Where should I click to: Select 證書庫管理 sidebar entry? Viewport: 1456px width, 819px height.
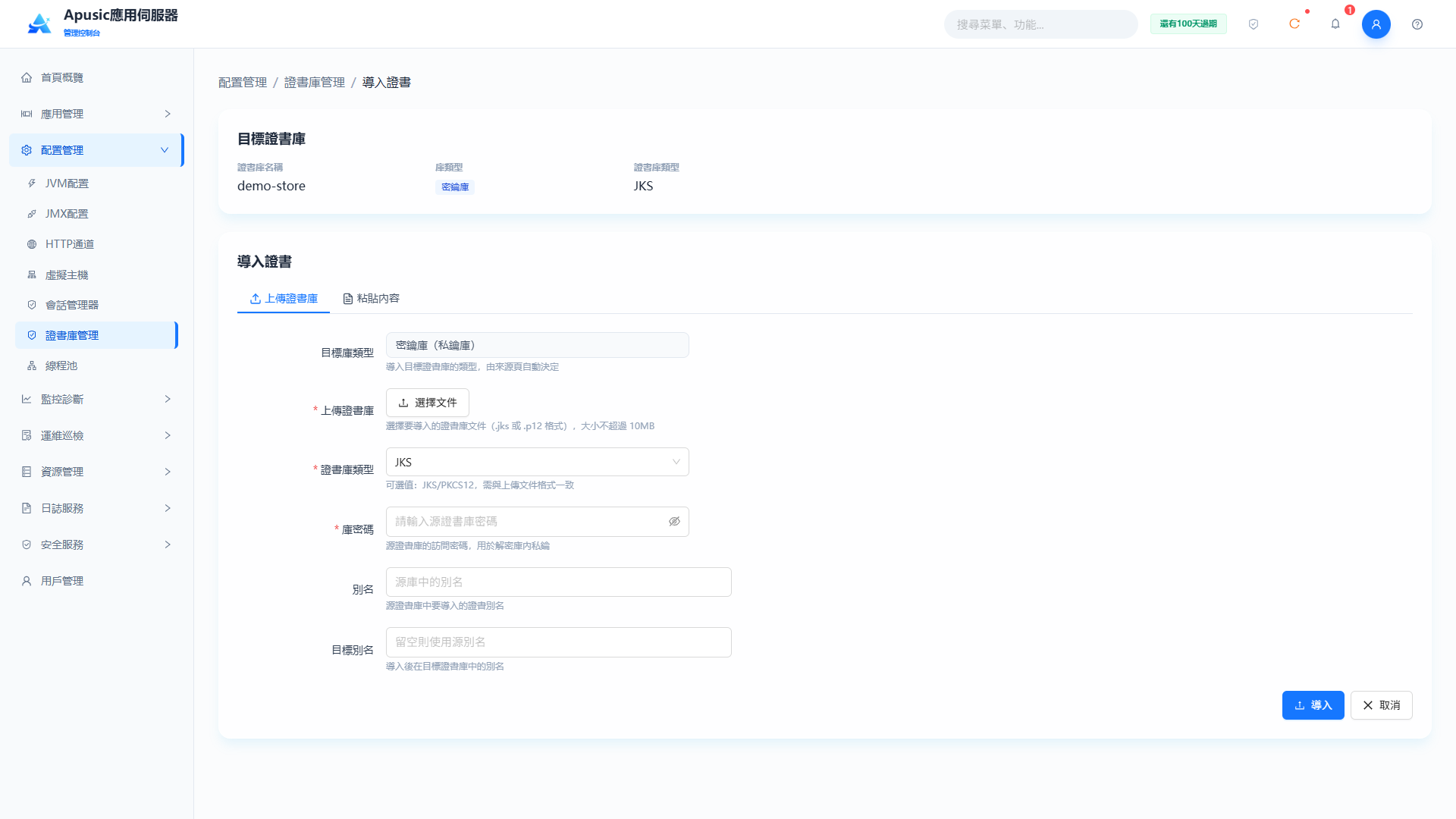click(97, 335)
